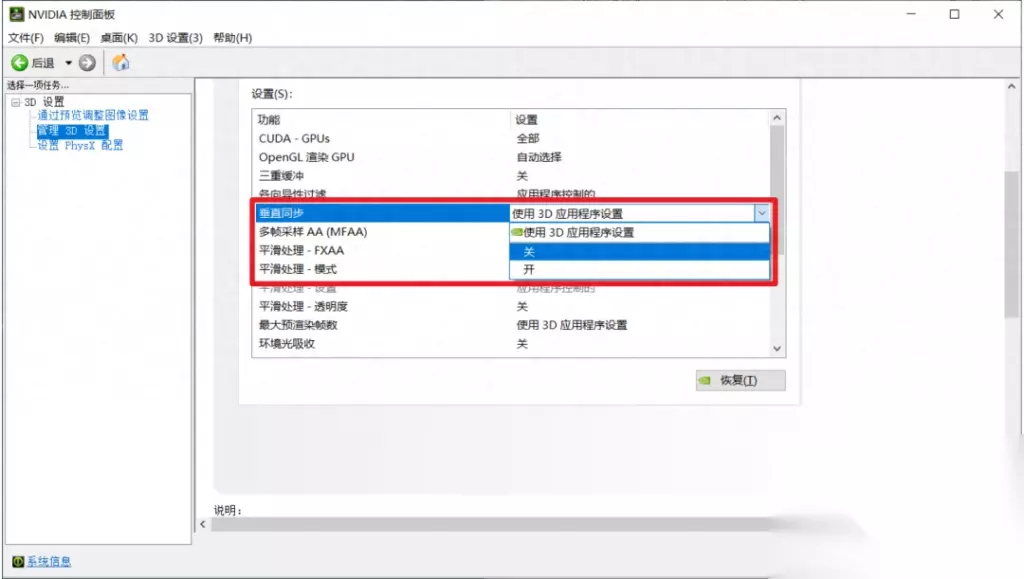Image resolution: width=1024 pixels, height=579 pixels.
Task: Select the 平滑处理 - 透明度 row
Action: [x=513, y=306]
